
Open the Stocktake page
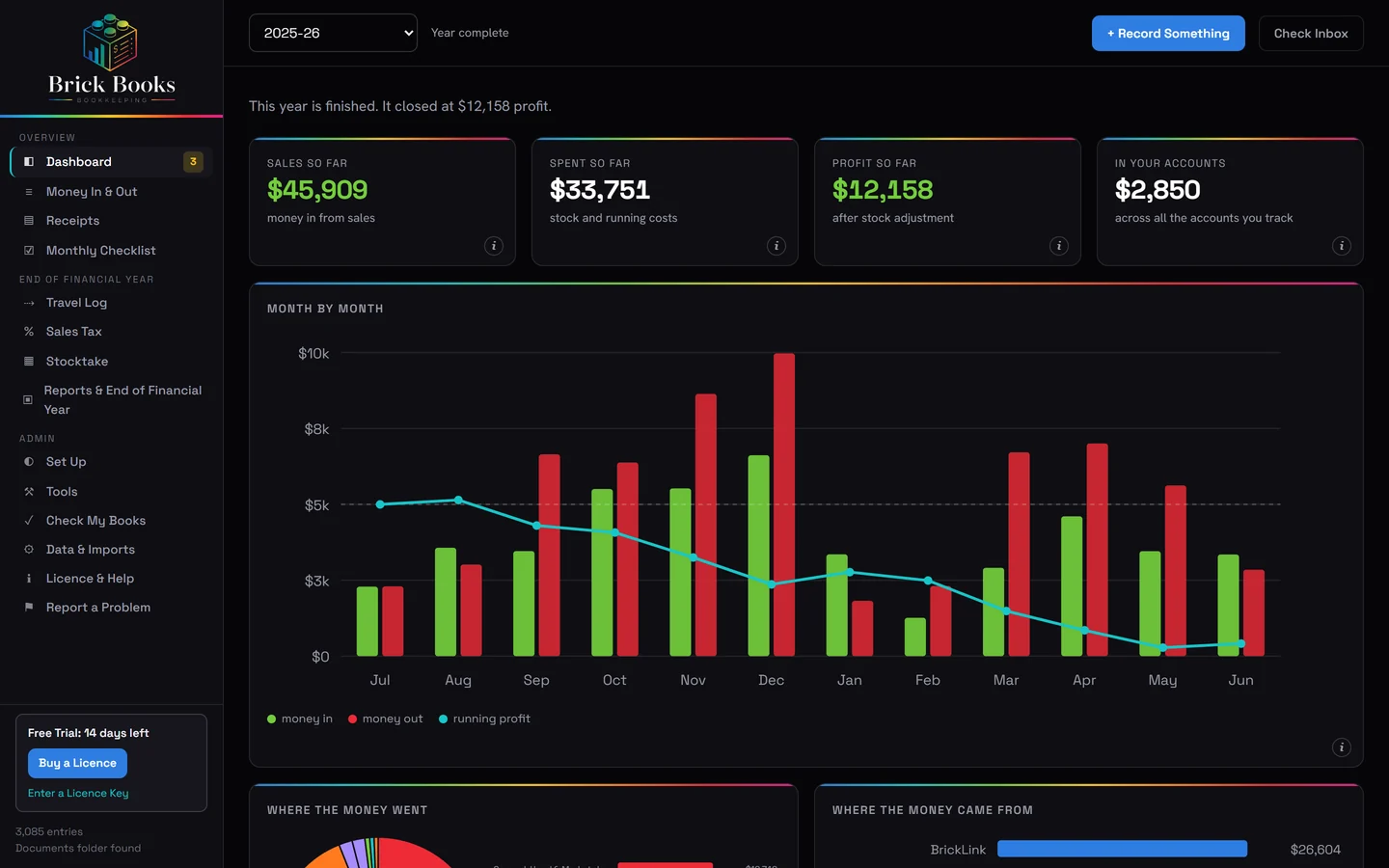point(111,362)
